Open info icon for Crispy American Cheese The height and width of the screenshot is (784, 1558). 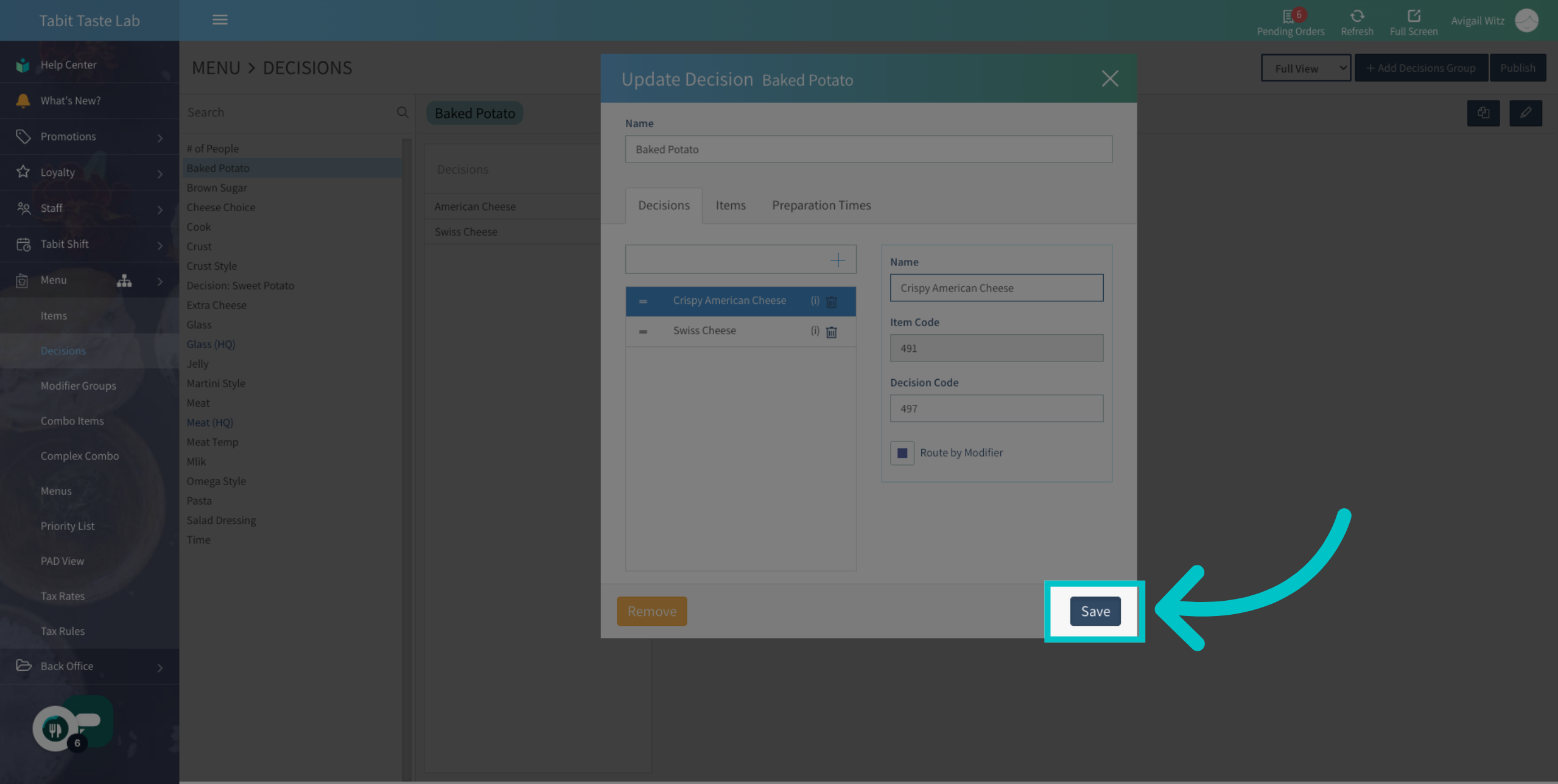click(815, 301)
